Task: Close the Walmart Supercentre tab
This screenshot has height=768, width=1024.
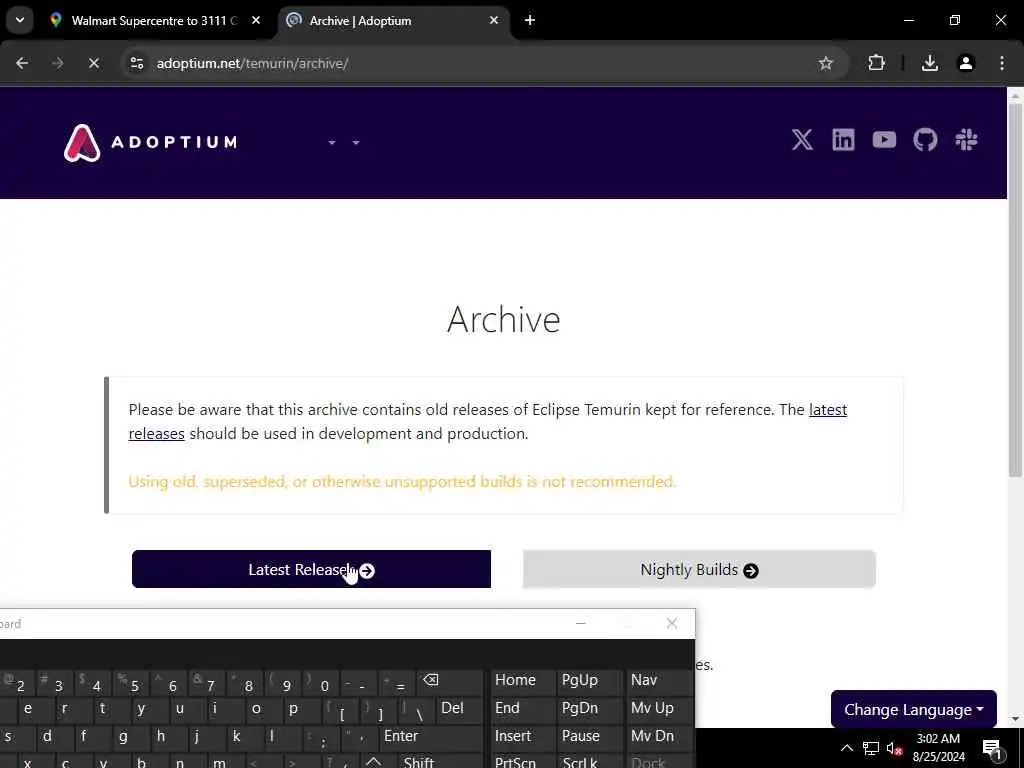Action: 256,20
